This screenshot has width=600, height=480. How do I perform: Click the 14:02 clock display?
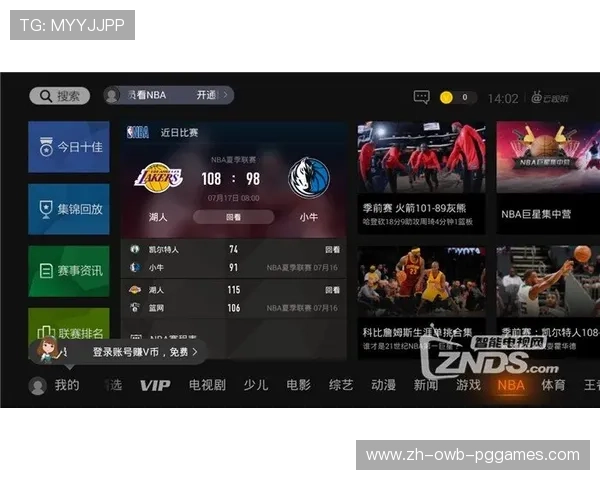[503, 99]
